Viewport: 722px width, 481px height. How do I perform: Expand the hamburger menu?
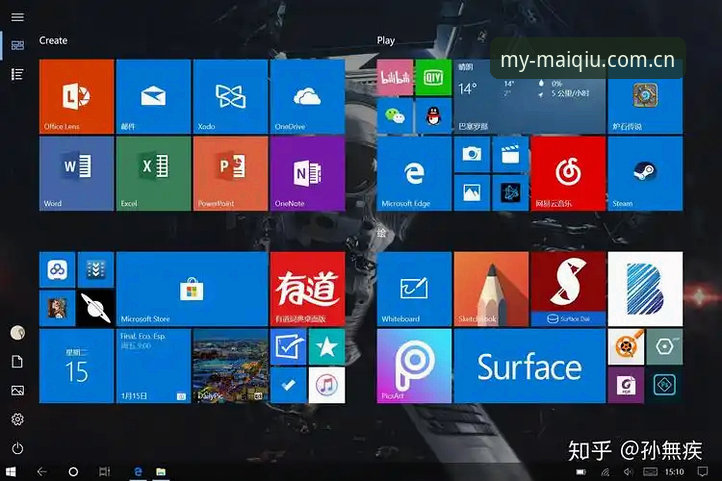pyautogui.click(x=17, y=17)
